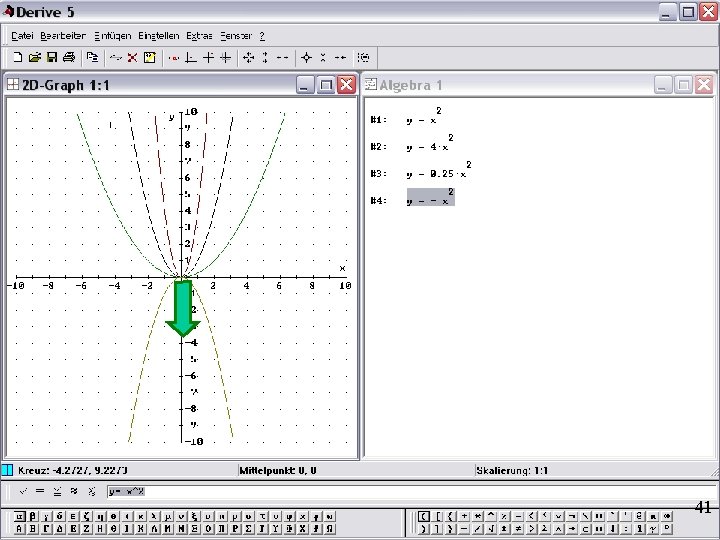Image resolution: width=720 pixels, height=540 pixels.
Task: Open the Einfügen menu
Action: [112, 35]
